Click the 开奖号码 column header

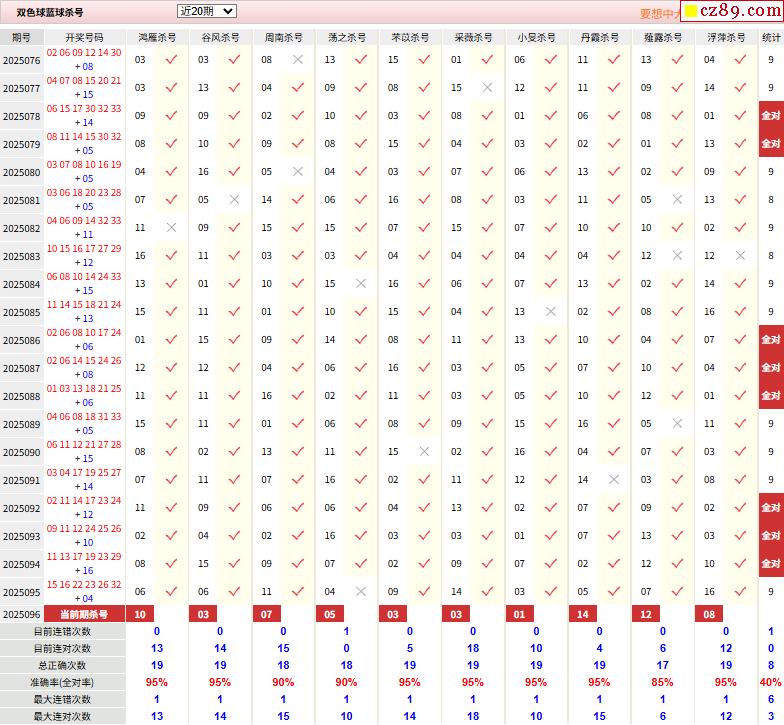tap(84, 38)
